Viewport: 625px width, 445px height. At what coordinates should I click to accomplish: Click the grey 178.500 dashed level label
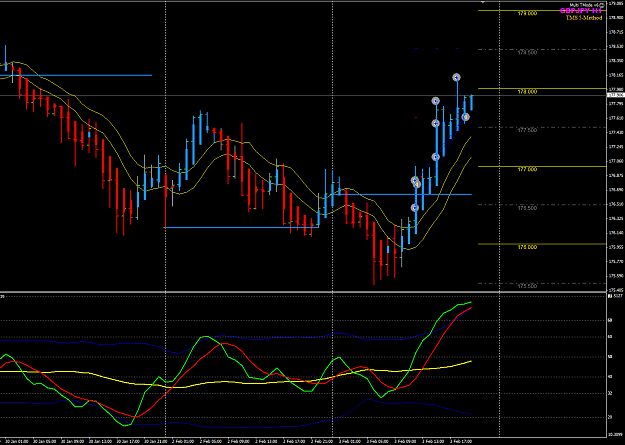point(527,52)
